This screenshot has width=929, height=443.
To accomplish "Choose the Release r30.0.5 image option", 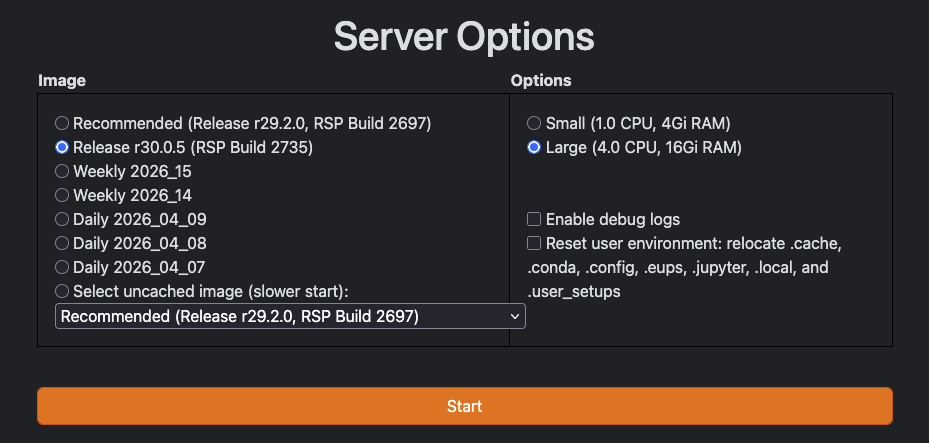I will click(x=62, y=147).
